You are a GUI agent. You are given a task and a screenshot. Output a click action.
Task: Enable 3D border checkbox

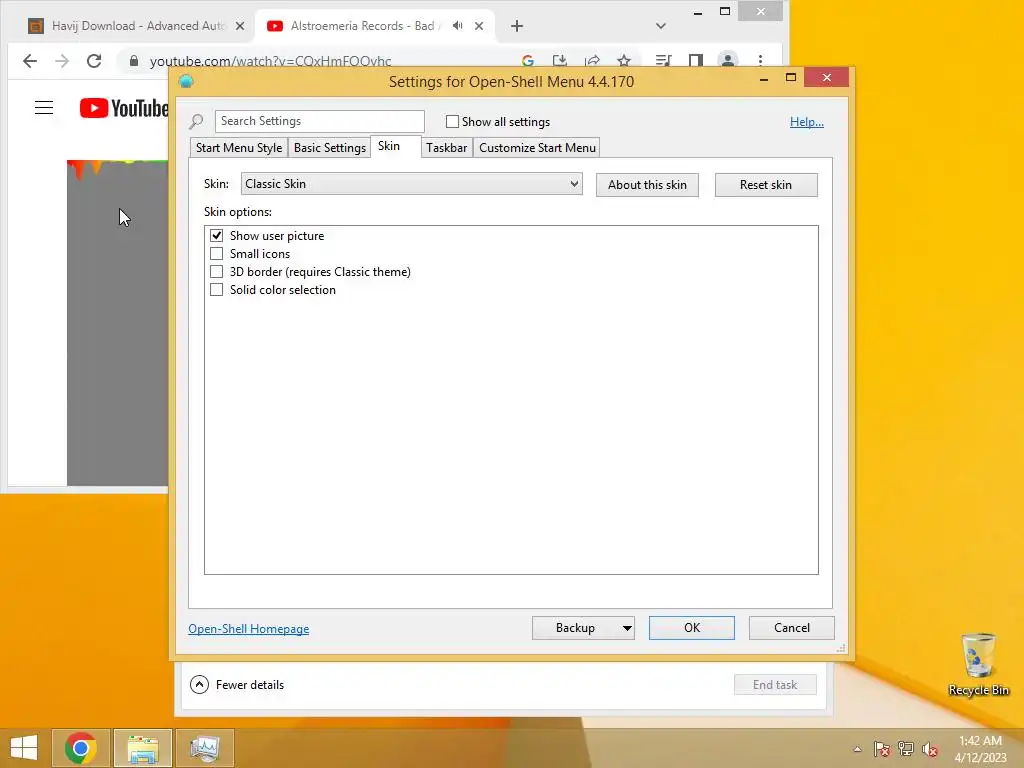coord(216,272)
